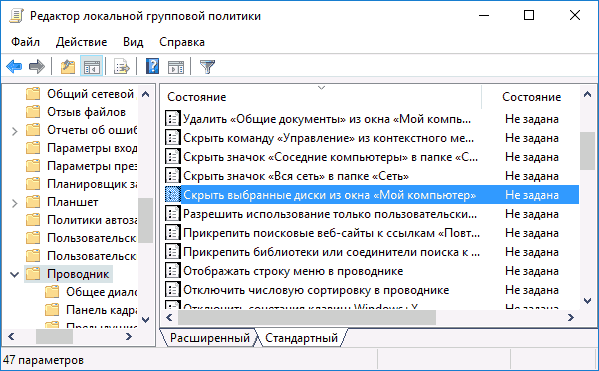Expand the «Планшет» tree node
Image resolution: width=599 pixels, height=371 pixels.
pos(15,203)
